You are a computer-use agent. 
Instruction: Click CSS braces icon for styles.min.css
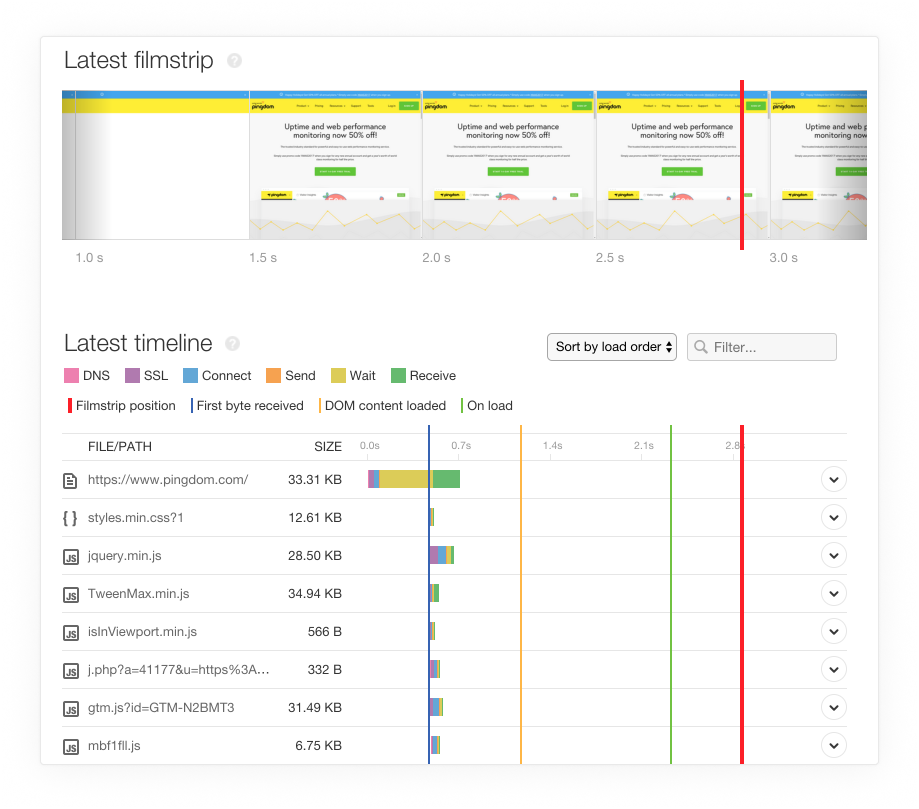[70, 518]
